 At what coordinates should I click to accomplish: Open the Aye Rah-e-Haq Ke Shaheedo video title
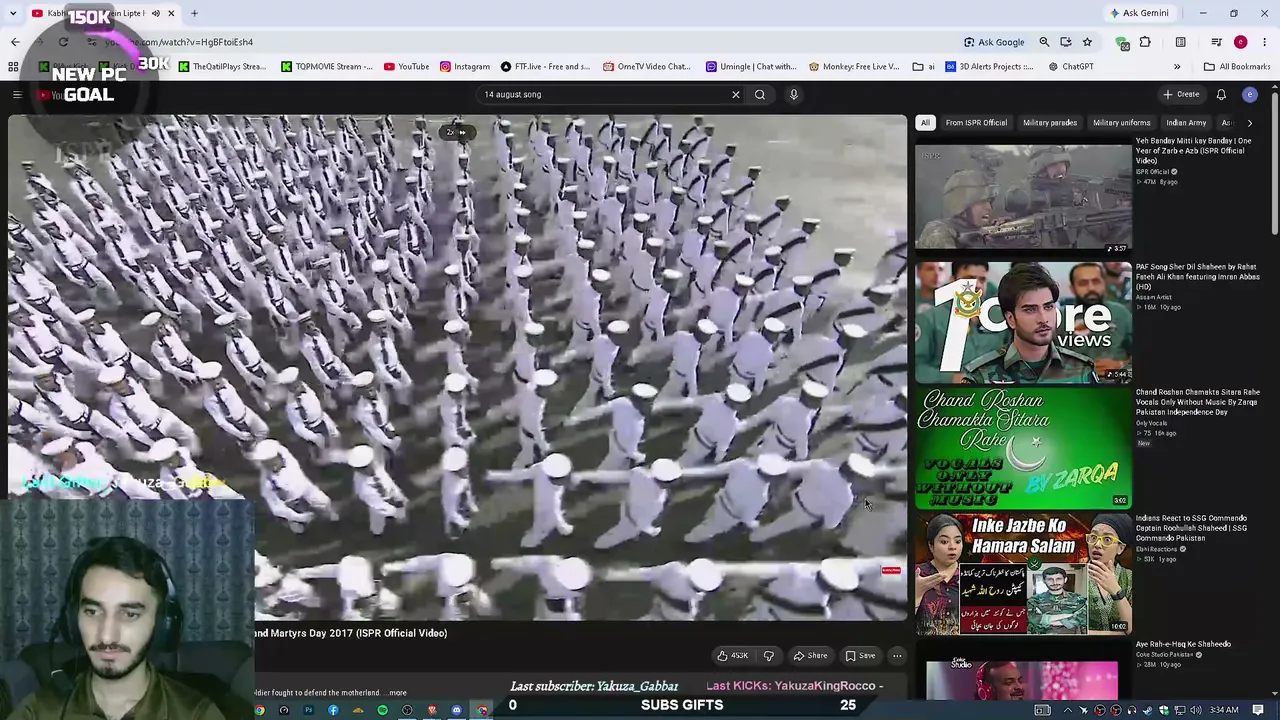(x=1183, y=645)
